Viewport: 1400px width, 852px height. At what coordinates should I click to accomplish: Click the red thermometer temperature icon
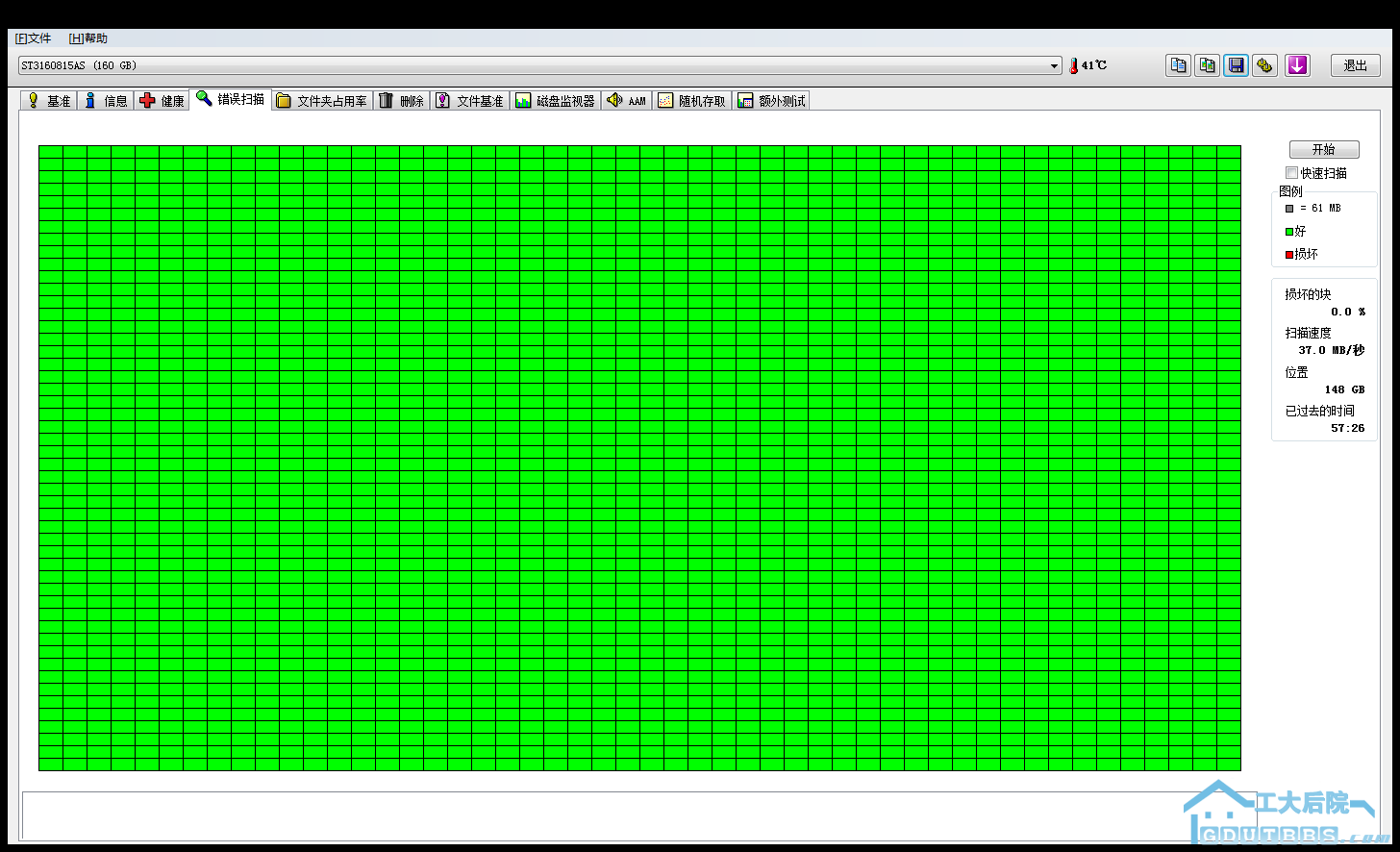click(1073, 65)
